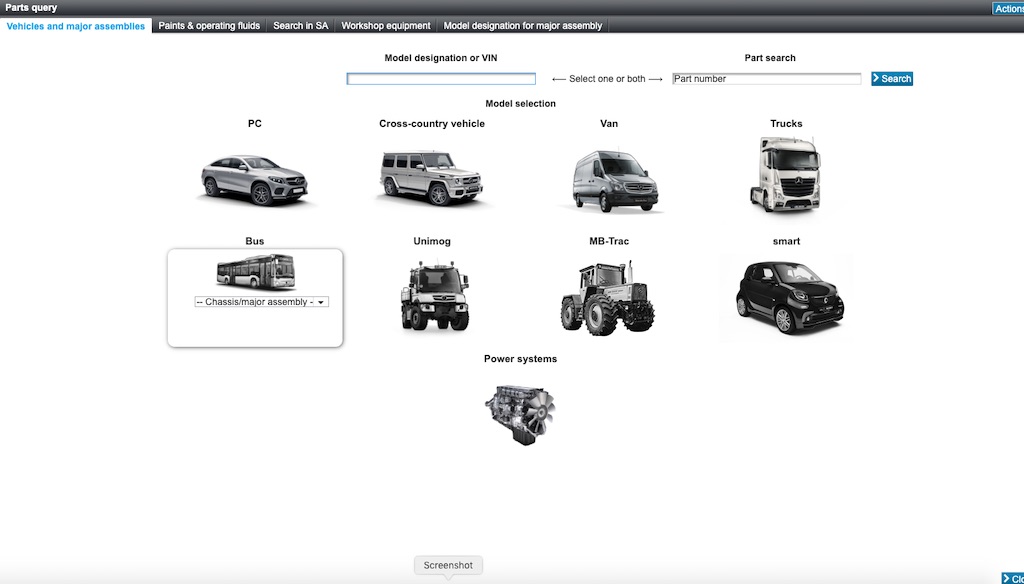Go to the Workshop equipment tab

click(x=386, y=26)
